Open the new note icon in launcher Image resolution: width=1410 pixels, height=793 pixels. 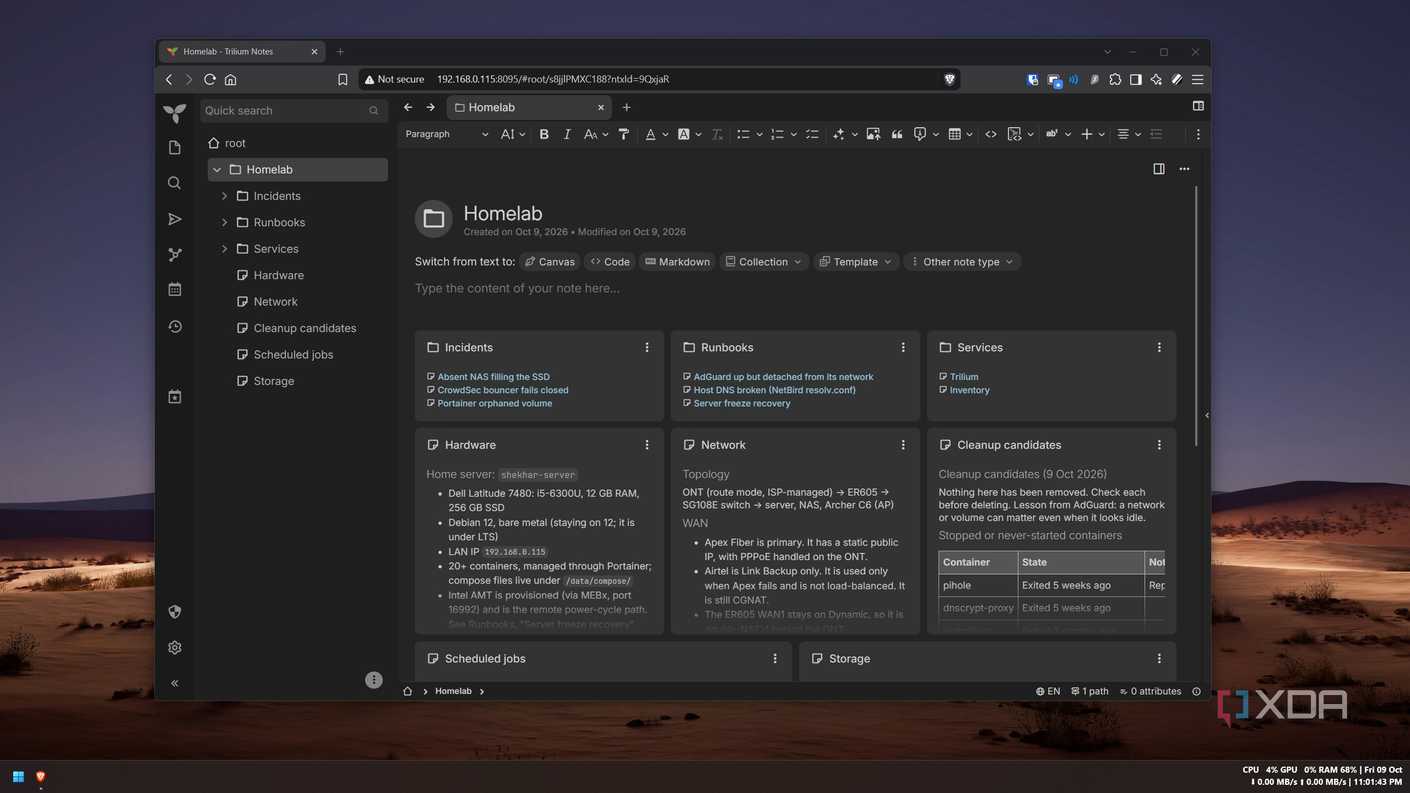175,148
